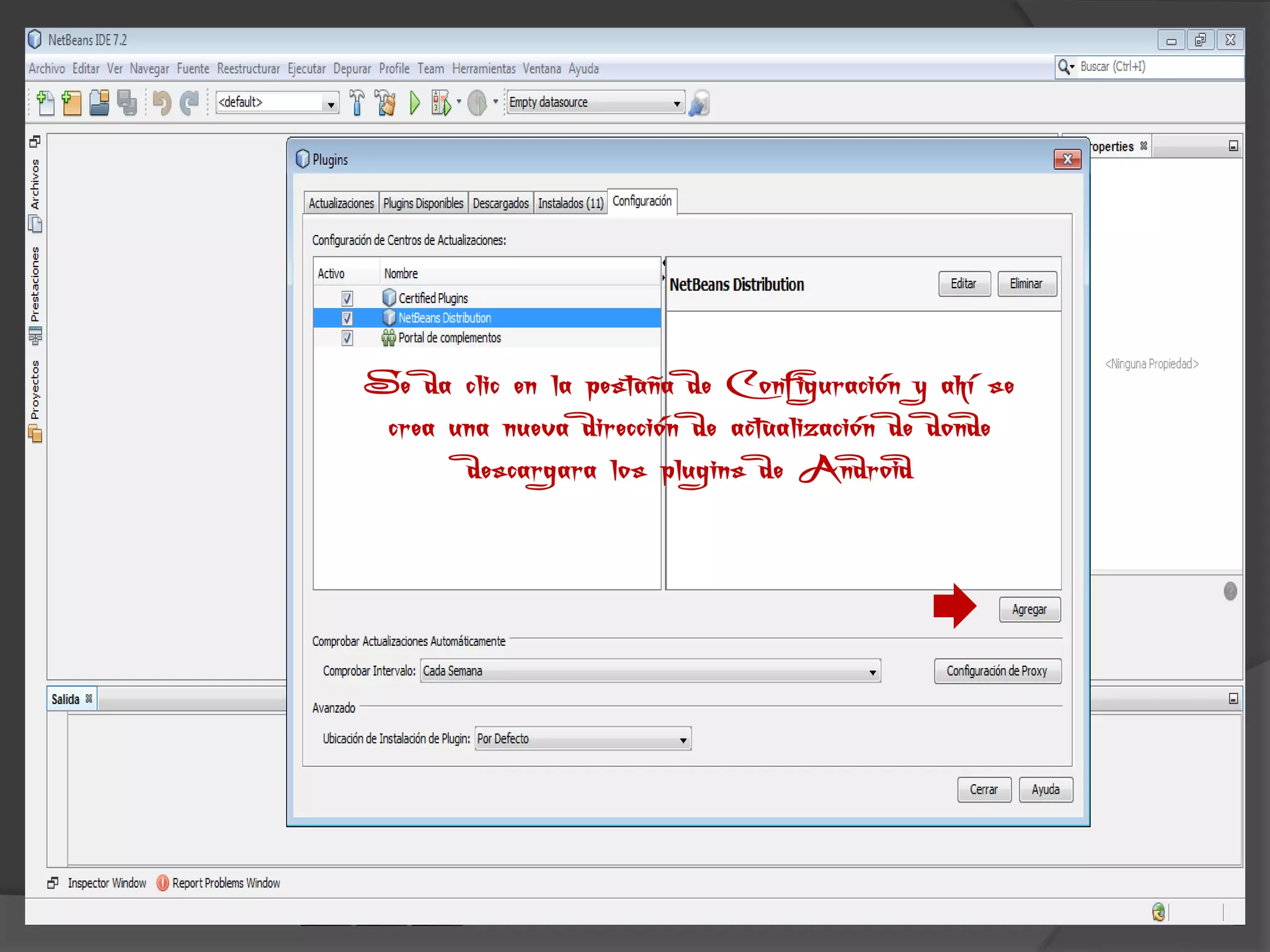This screenshot has height=952, width=1270.
Task: Click the Build Project hammer icon
Action: [357, 103]
